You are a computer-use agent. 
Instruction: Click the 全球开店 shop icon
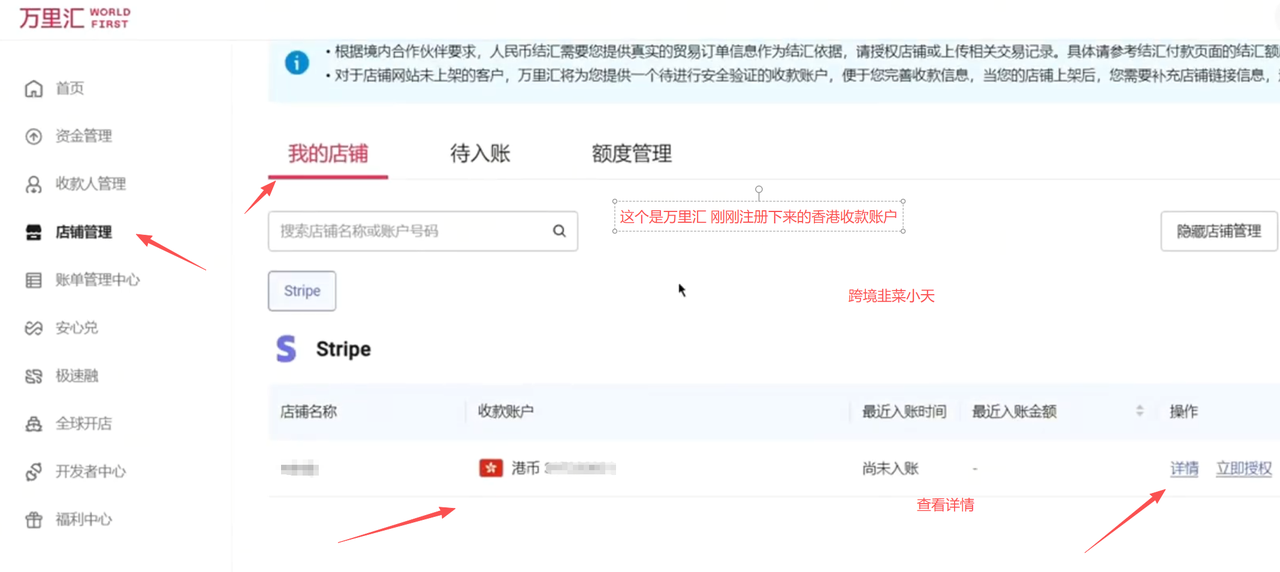tap(34, 424)
